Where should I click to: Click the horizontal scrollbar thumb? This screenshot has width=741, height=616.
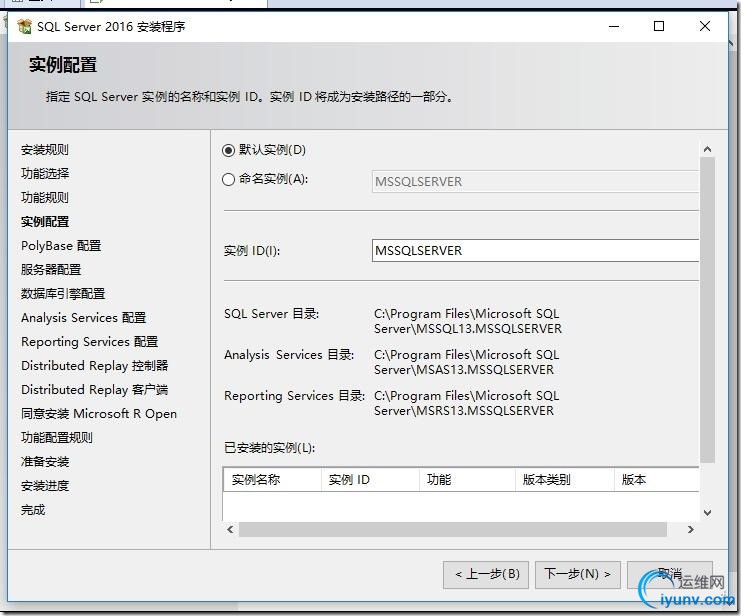click(x=453, y=529)
